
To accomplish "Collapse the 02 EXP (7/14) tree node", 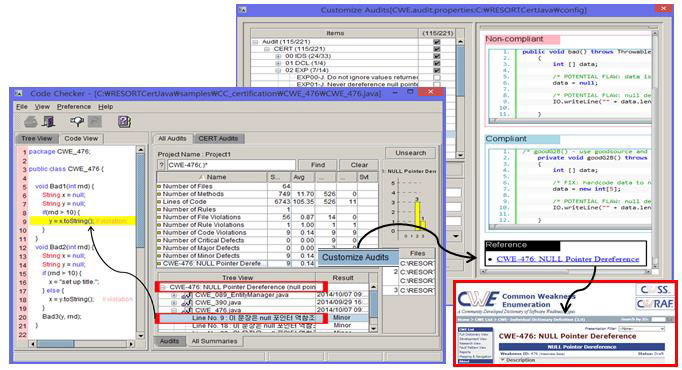I will point(278,70).
